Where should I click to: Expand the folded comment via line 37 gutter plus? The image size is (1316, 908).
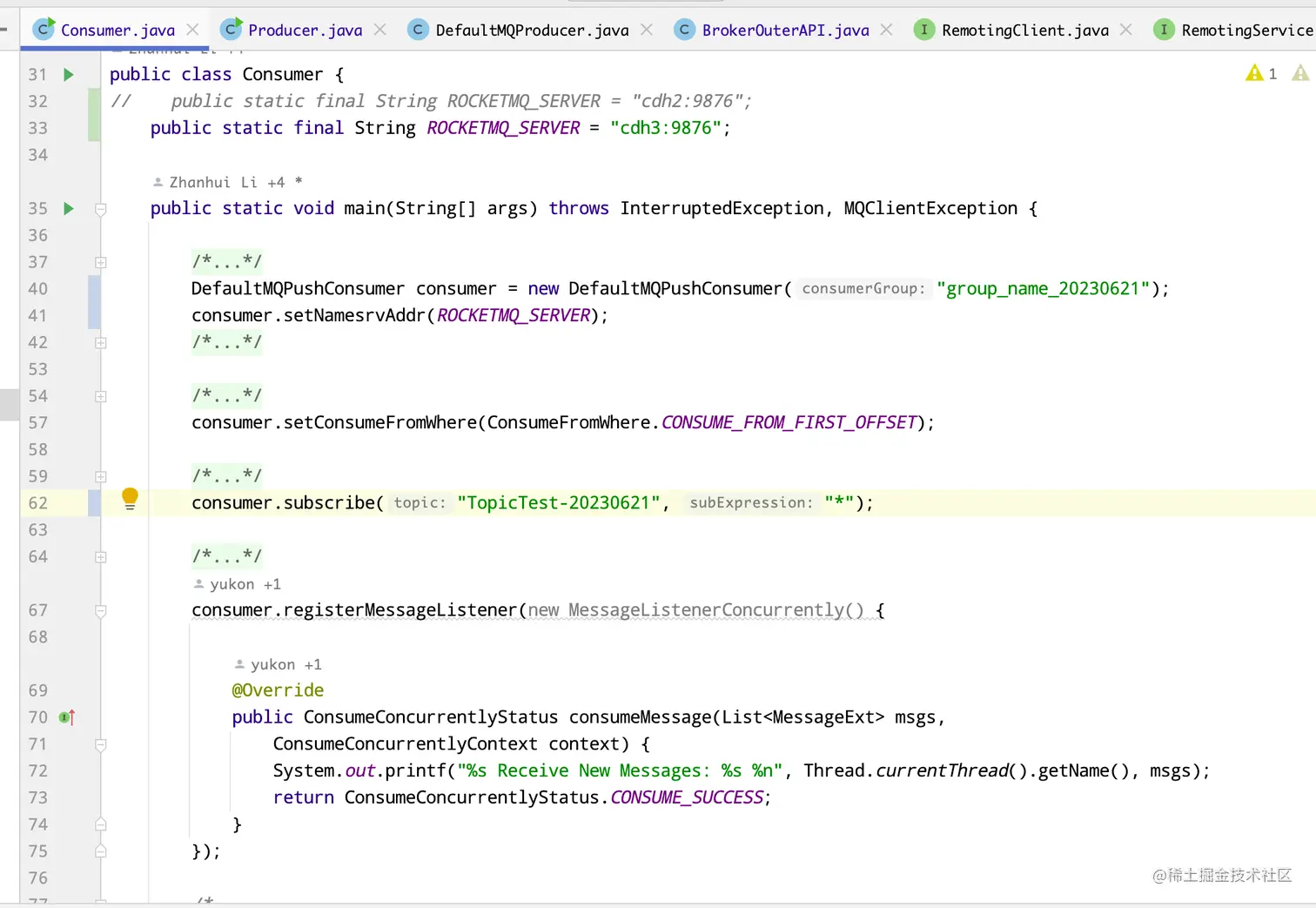tap(101, 262)
